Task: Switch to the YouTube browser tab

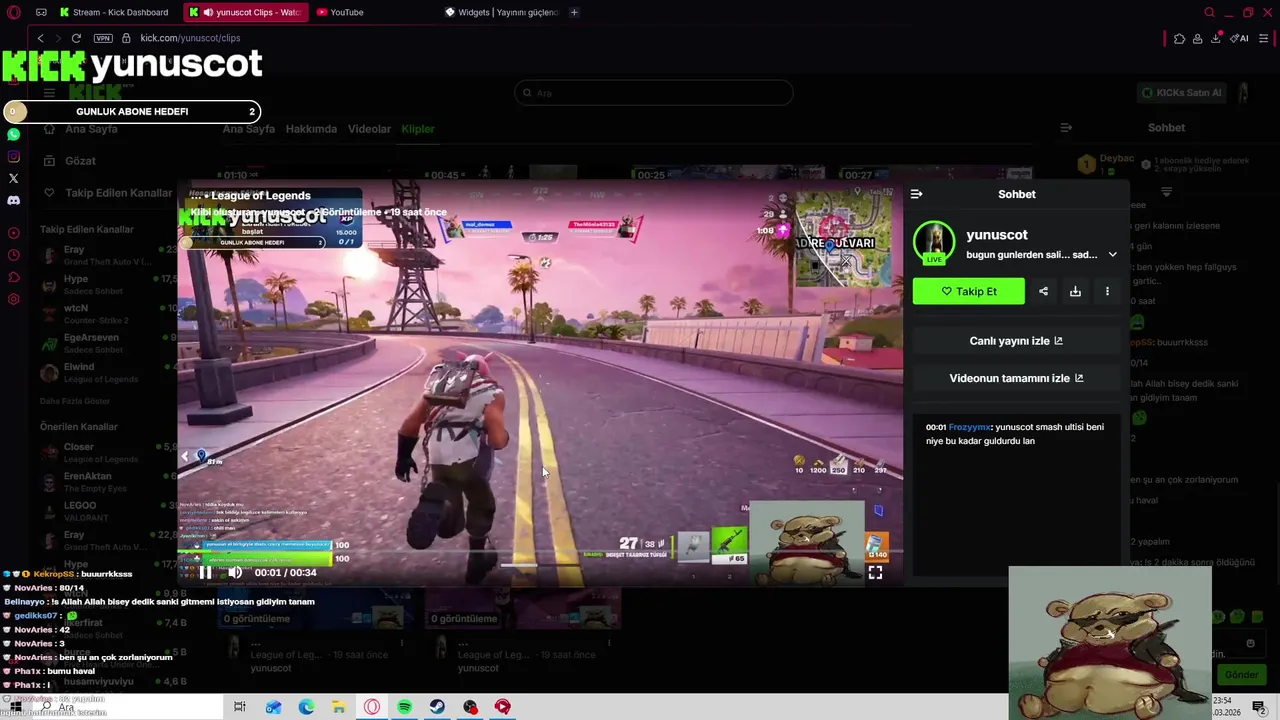Action: click(340, 12)
